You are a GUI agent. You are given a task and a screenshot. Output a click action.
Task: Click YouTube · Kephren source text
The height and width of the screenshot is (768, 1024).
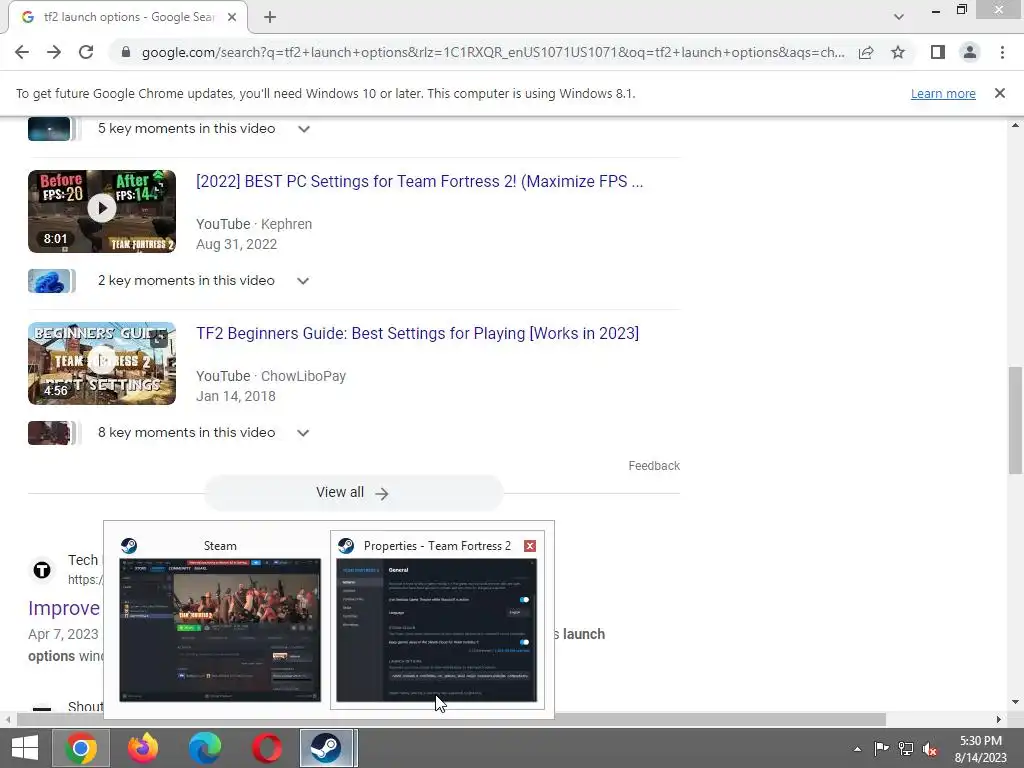tap(254, 224)
